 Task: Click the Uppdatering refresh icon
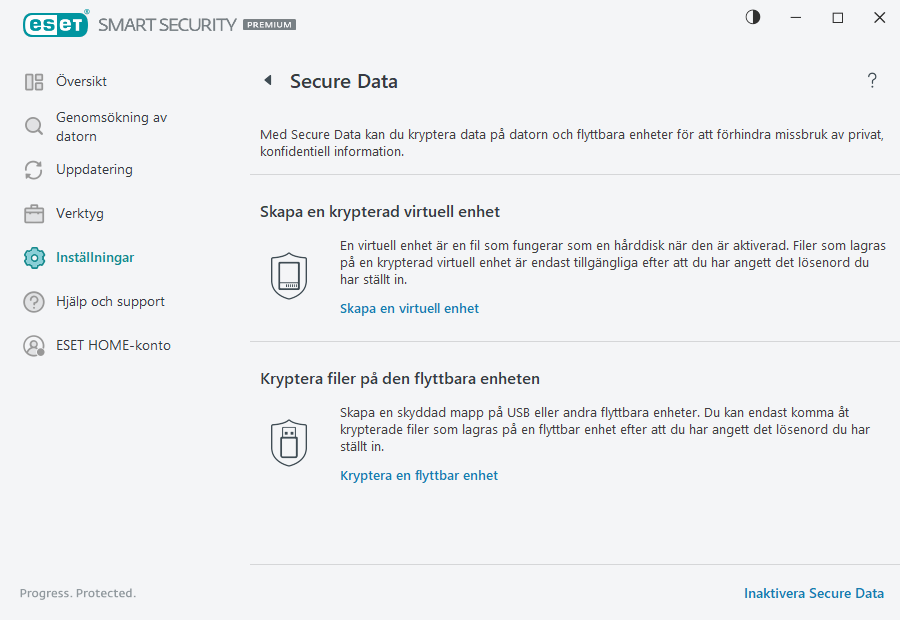(33, 170)
